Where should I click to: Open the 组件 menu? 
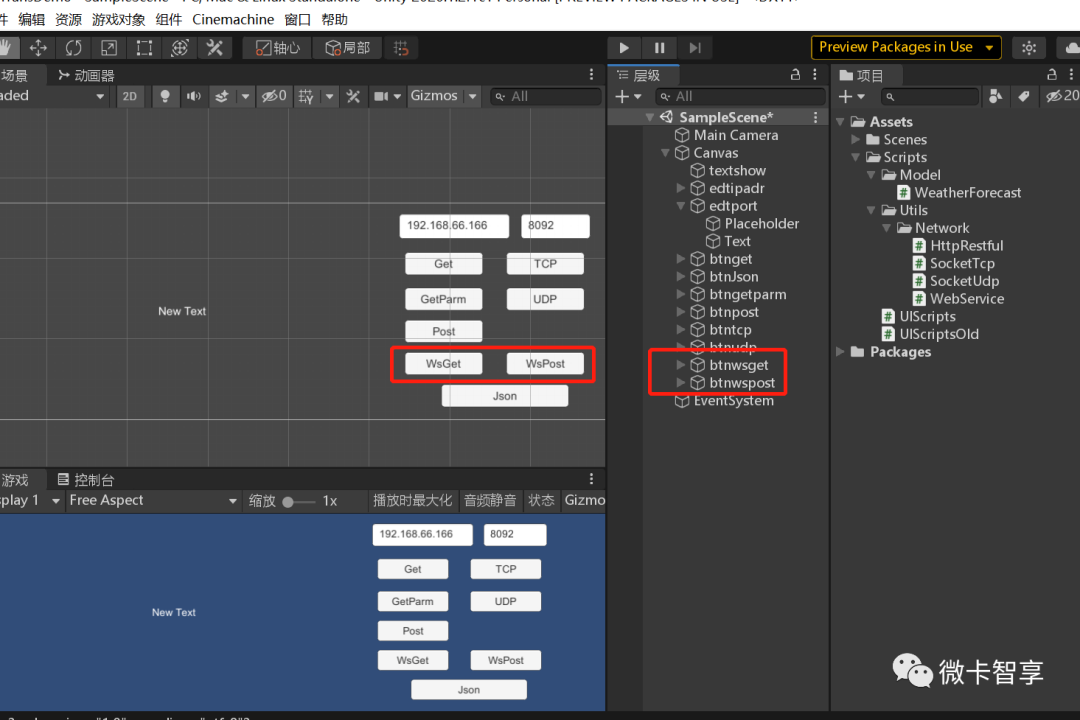click(x=169, y=19)
